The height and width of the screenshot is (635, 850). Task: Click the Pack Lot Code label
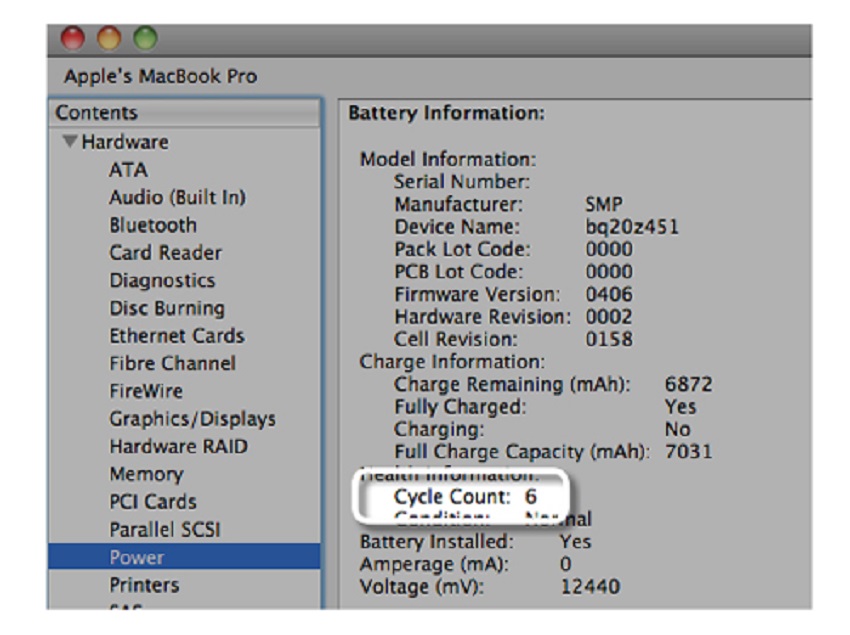[x=462, y=249]
